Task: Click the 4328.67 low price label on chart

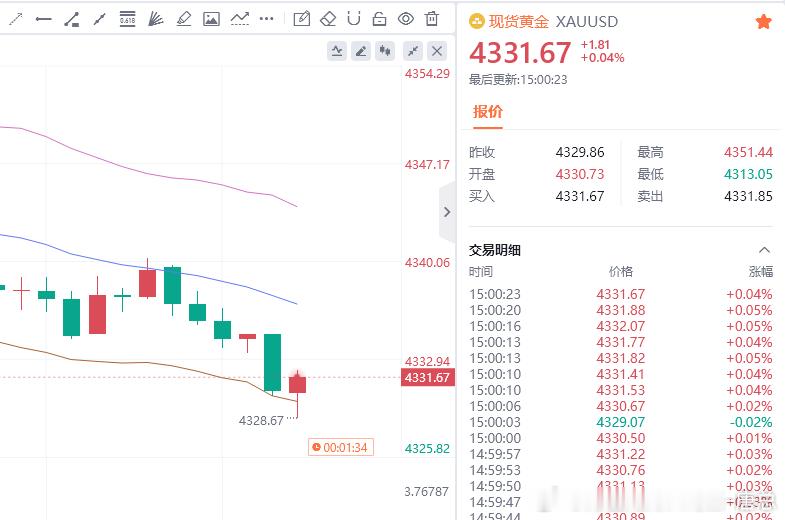Action: pos(261,420)
